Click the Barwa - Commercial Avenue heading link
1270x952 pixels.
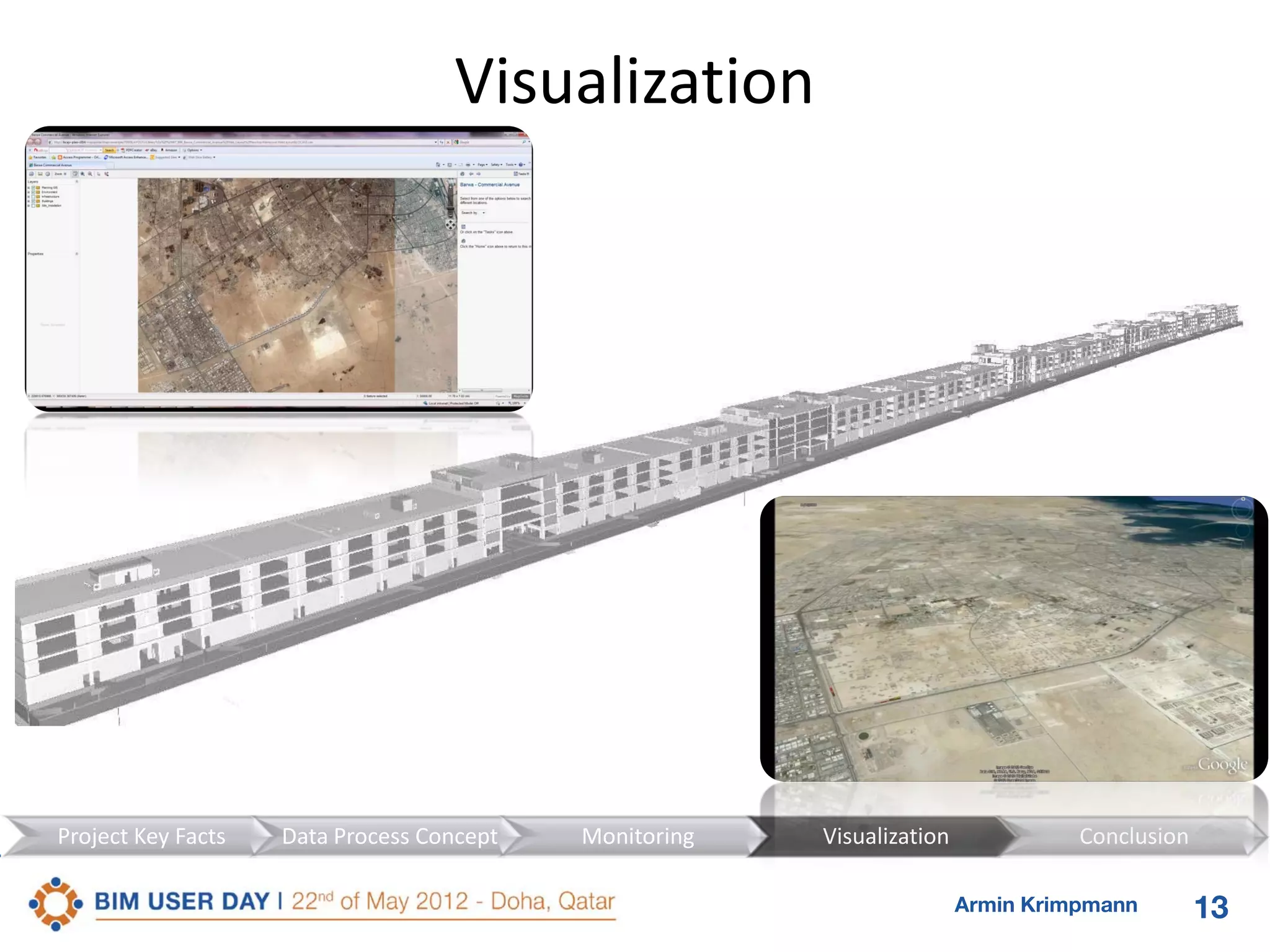[x=490, y=185]
